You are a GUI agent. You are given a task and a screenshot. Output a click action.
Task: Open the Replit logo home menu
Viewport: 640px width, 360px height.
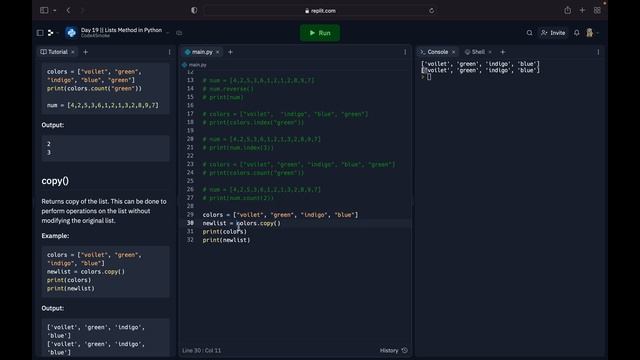51,33
